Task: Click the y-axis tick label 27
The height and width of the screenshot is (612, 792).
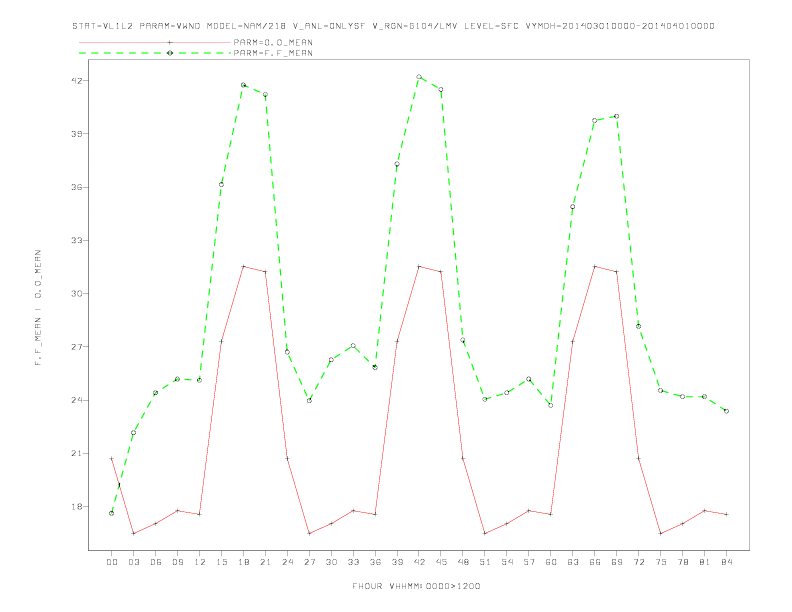Action: [x=77, y=347]
